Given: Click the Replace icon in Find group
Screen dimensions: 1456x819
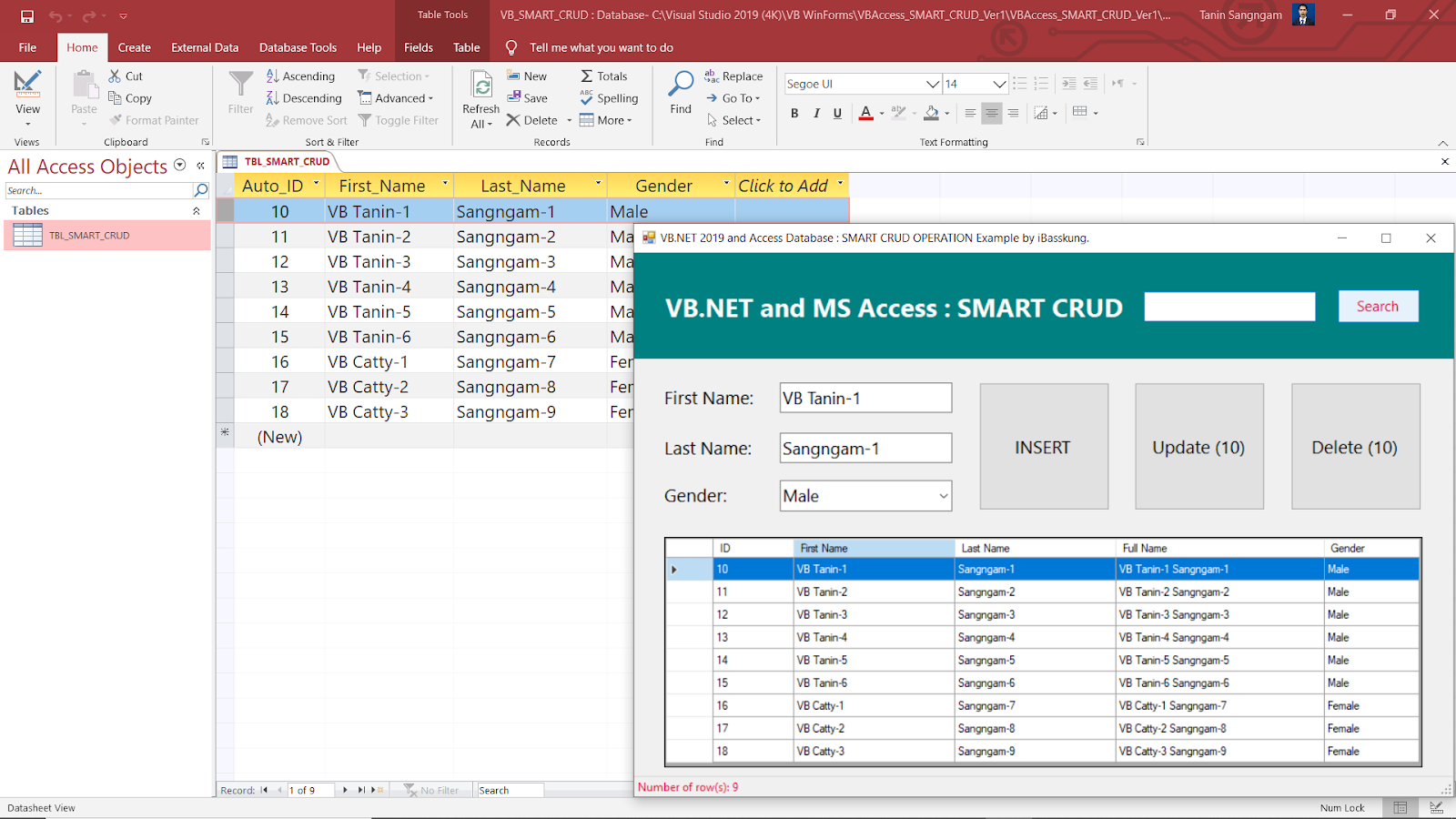Looking at the screenshot, I should pyautogui.click(x=712, y=76).
